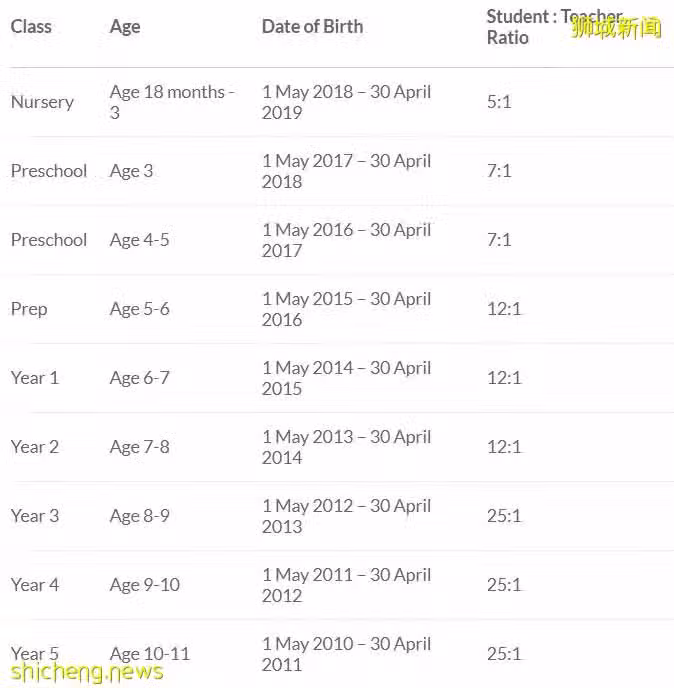
Task: Click the Preschool Age 3 cell
Action: pos(131,171)
